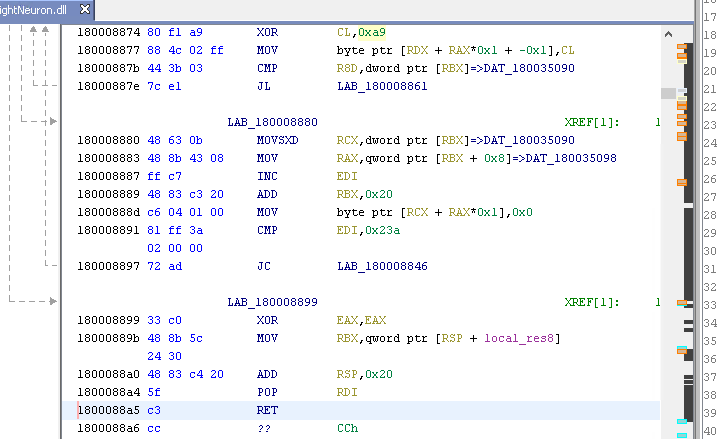
Task: Click the EDI,0x23a operand
Action: coord(368,230)
